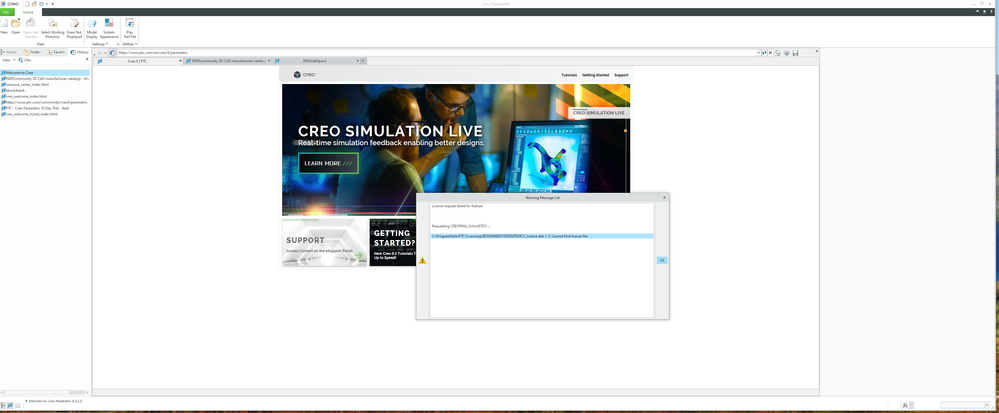The image size is (999, 413).
Task: Click the Open folder icon in the ribbon
Action: click(15, 23)
